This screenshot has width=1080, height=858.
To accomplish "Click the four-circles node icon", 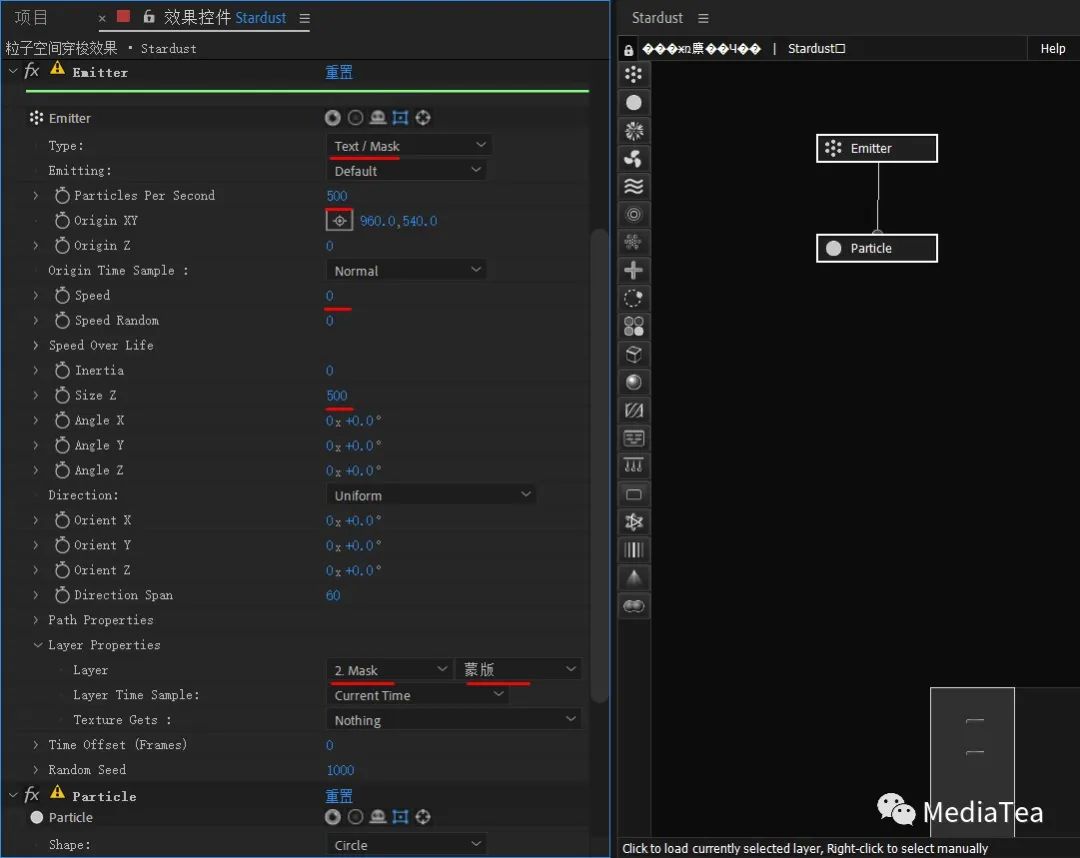I will (x=634, y=326).
